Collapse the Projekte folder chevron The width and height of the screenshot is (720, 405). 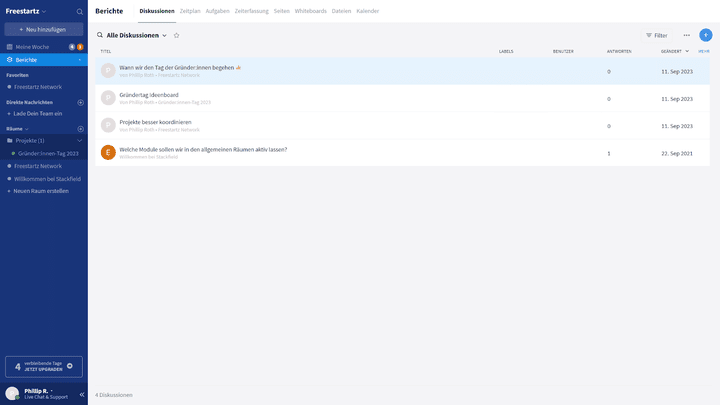click(79, 141)
